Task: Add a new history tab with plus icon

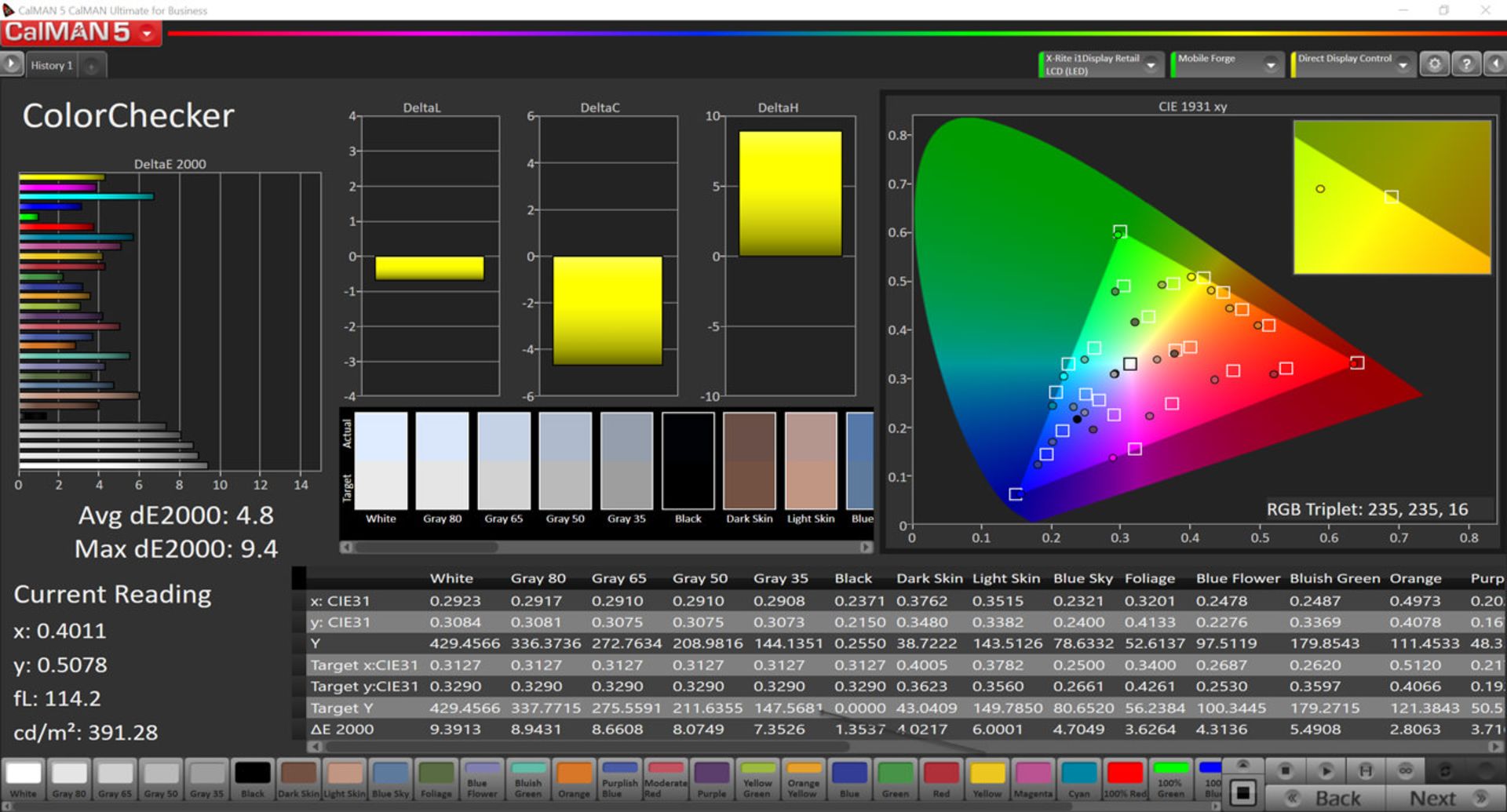Action: click(x=92, y=66)
